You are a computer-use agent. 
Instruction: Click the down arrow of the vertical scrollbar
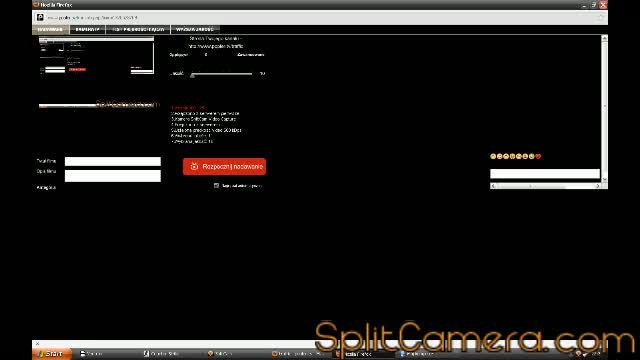[604, 179]
